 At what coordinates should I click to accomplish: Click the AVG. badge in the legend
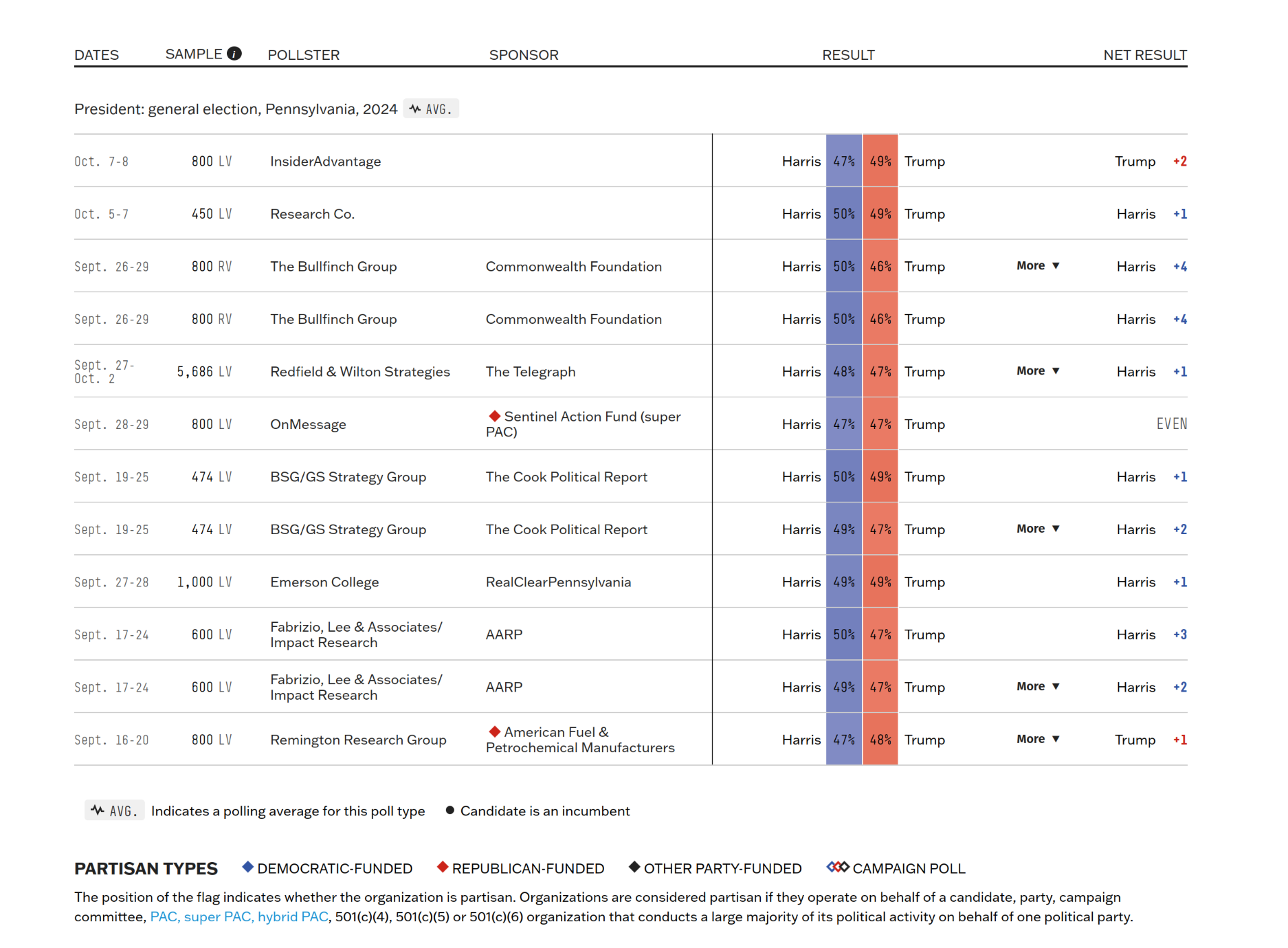(x=114, y=811)
